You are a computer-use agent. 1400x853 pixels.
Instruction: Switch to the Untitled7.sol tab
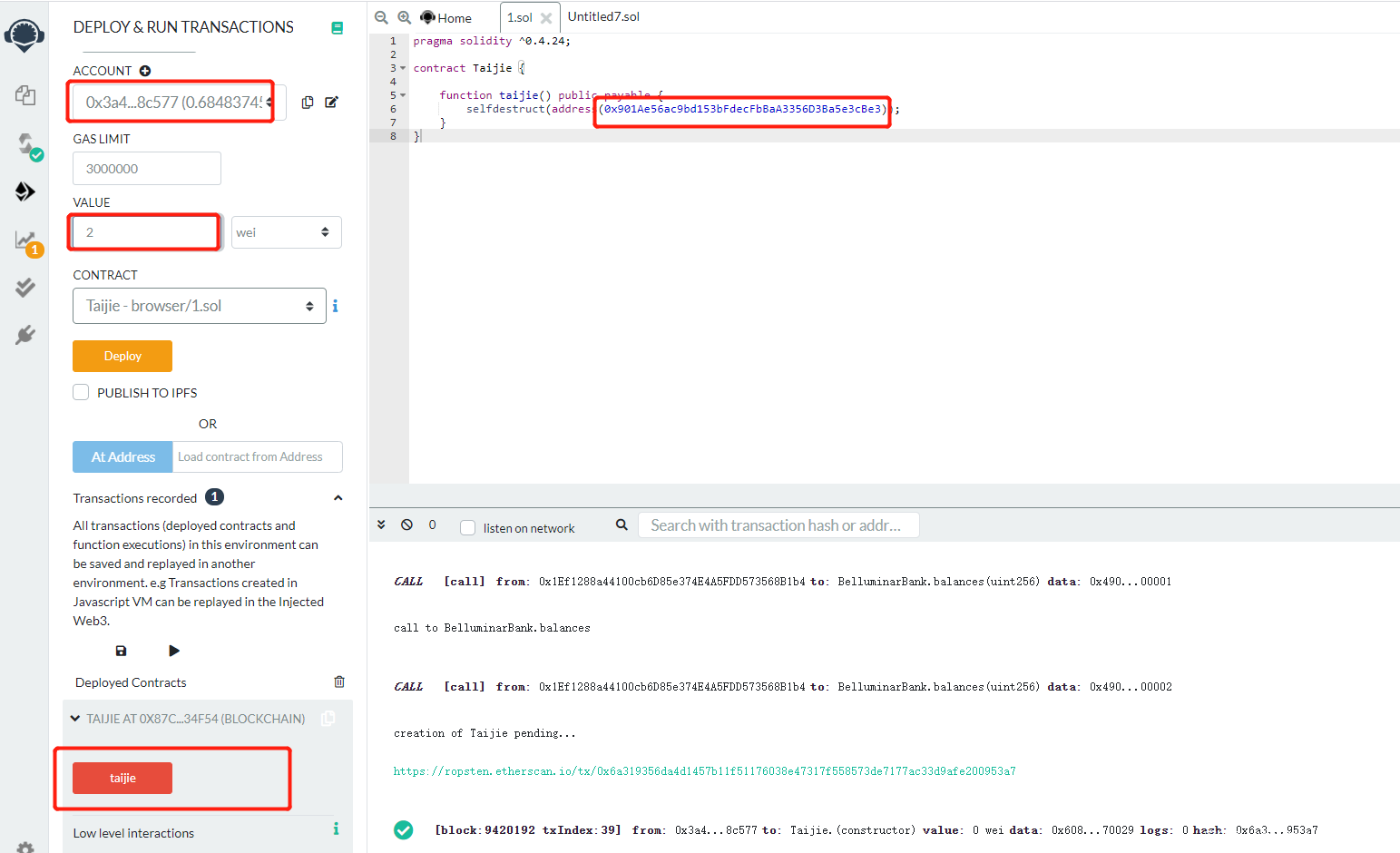603,17
